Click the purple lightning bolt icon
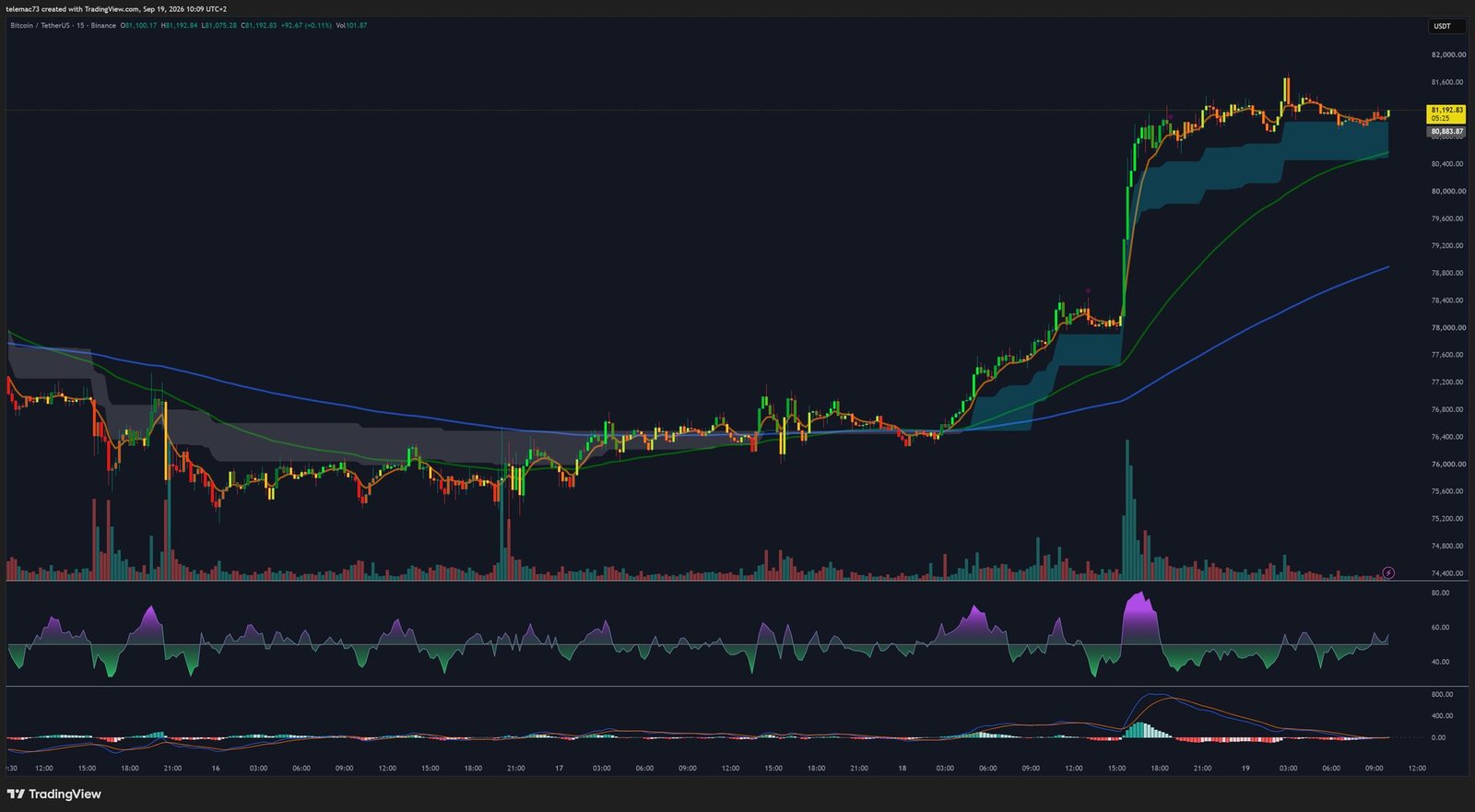The width and height of the screenshot is (1475, 812). [1388, 572]
